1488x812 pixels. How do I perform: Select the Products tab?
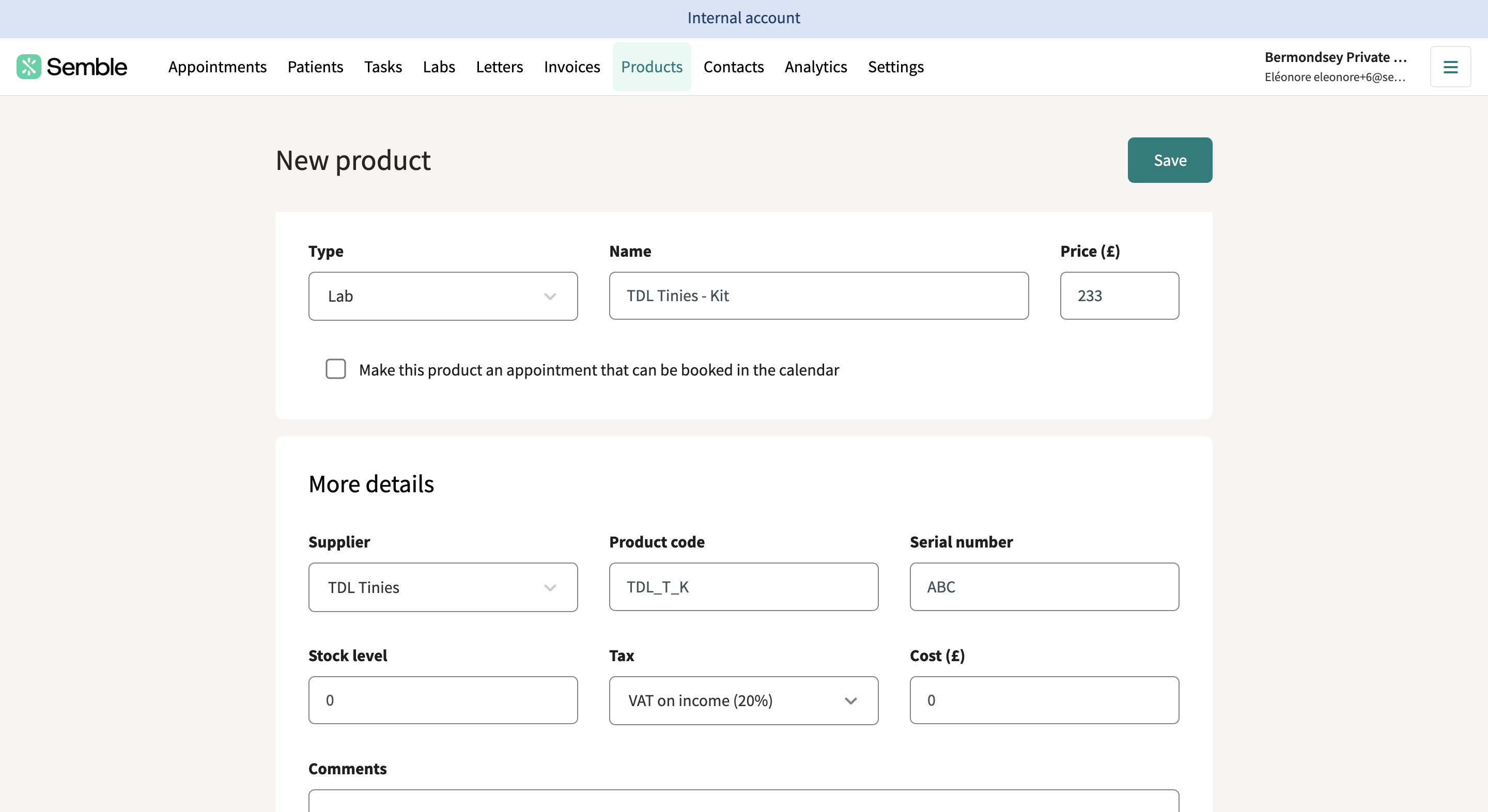pyautogui.click(x=652, y=67)
